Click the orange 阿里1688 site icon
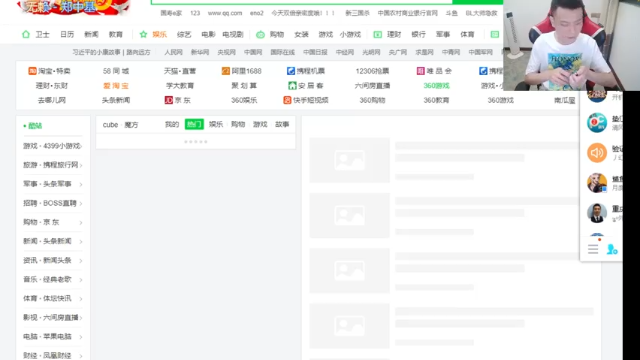 tap(226, 71)
